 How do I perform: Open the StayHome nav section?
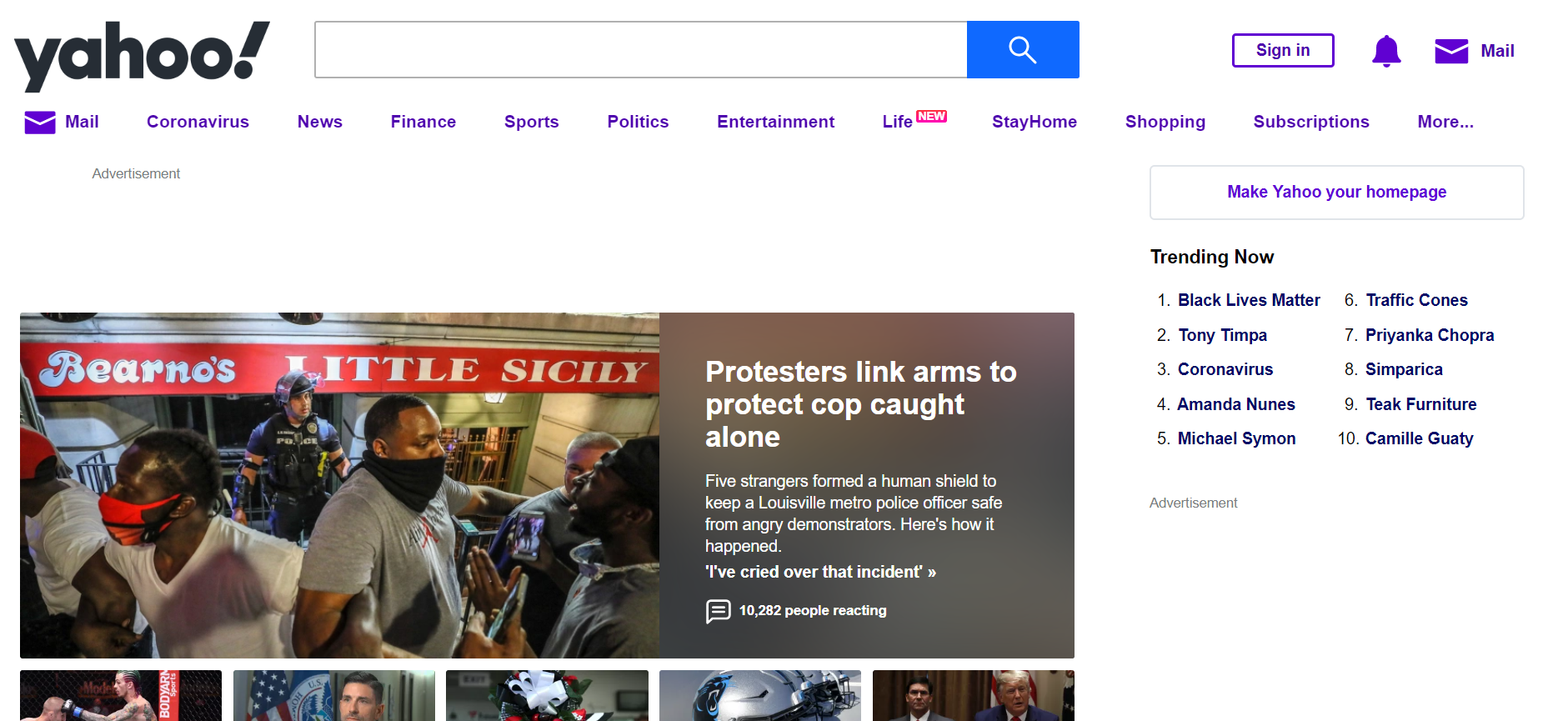[x=1034, y=122]
